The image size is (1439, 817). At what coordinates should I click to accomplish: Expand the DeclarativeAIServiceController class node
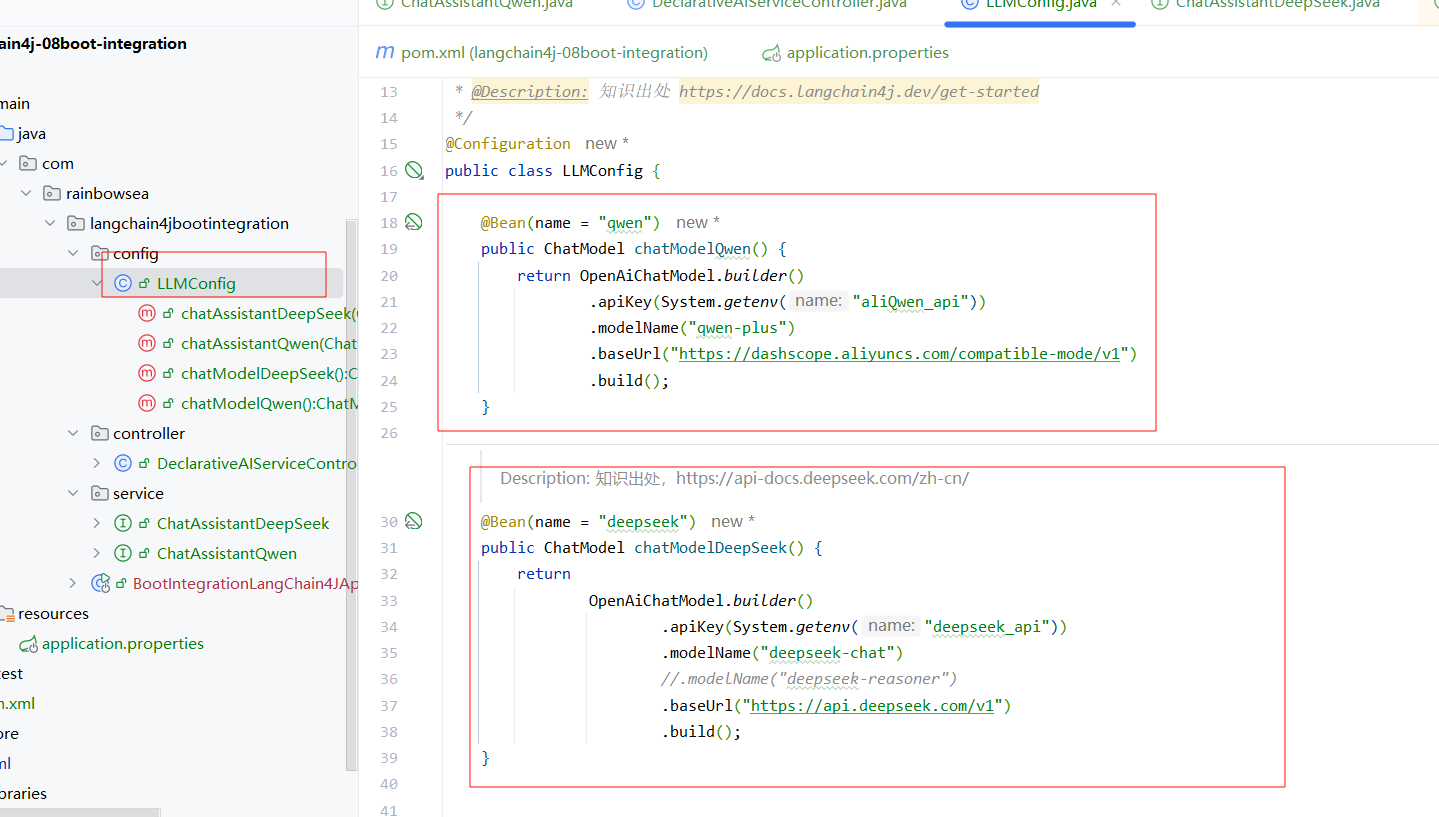tap(97, 463)
